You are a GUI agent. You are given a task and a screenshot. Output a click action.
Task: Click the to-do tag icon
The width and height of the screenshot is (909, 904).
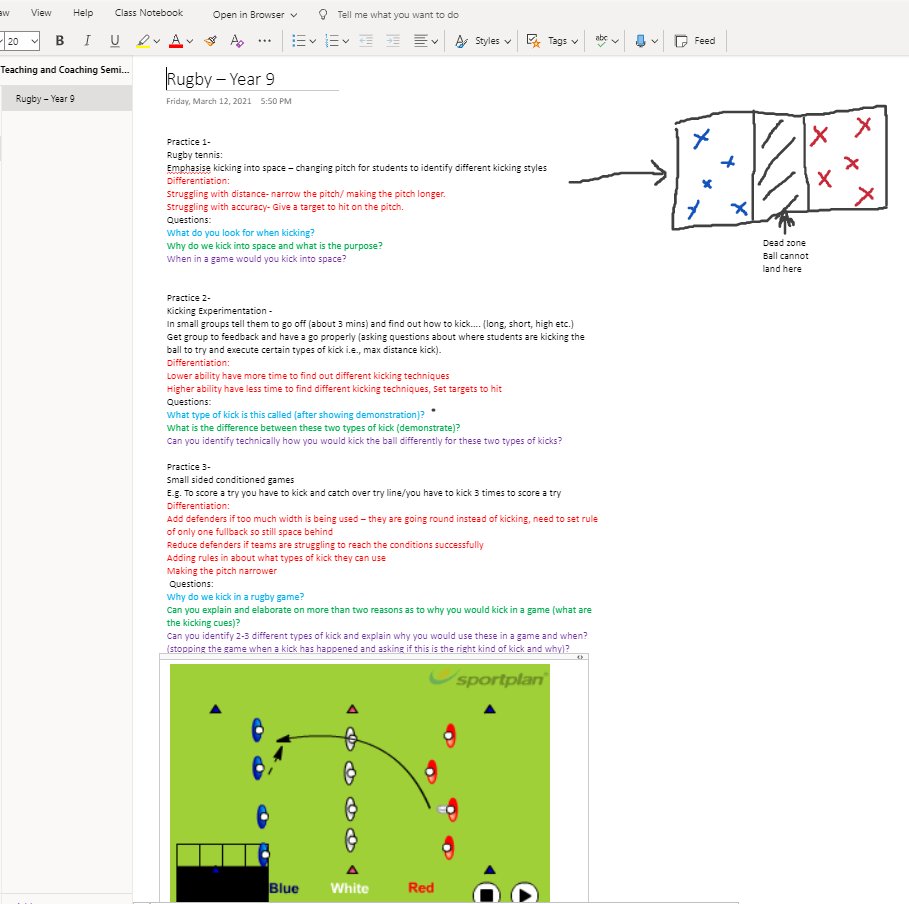tap(533, 41)
